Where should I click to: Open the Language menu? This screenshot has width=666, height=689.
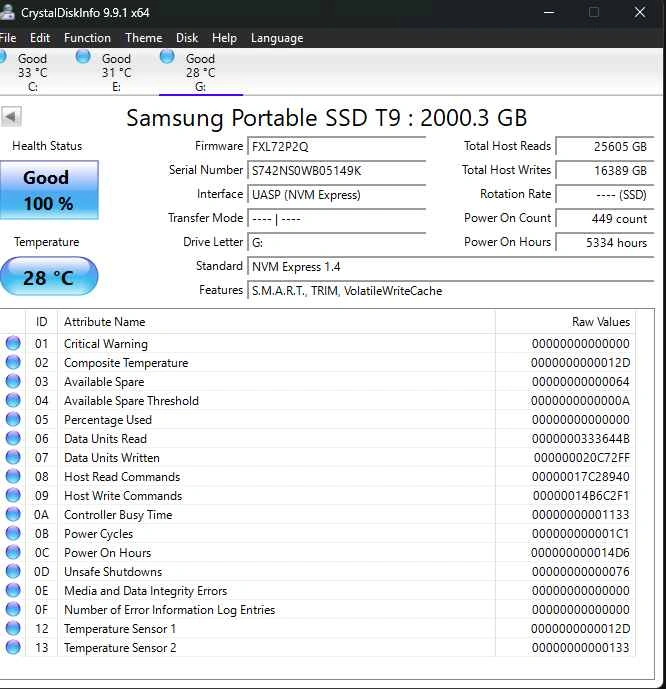pos(277,38)
